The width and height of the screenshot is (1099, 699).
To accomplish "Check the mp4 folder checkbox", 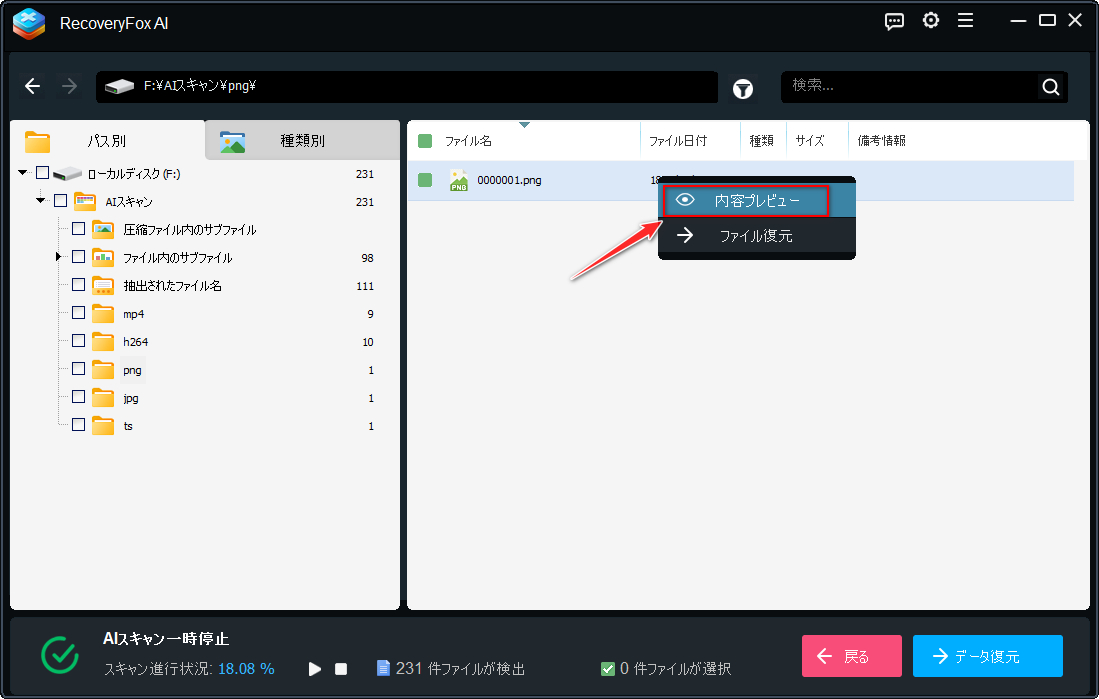I will [x=78, y=313].
